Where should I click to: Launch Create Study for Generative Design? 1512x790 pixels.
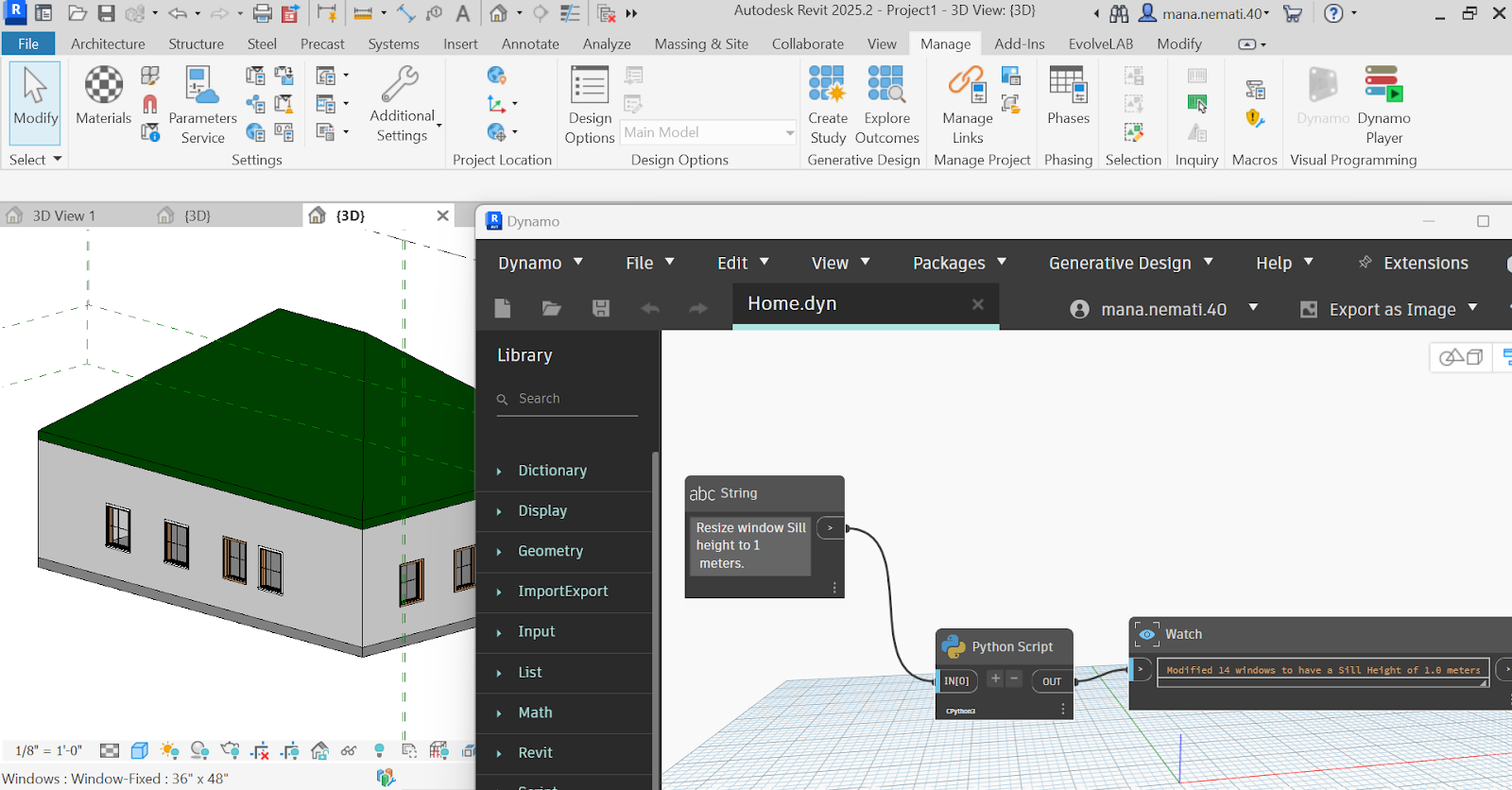(828, 105)
